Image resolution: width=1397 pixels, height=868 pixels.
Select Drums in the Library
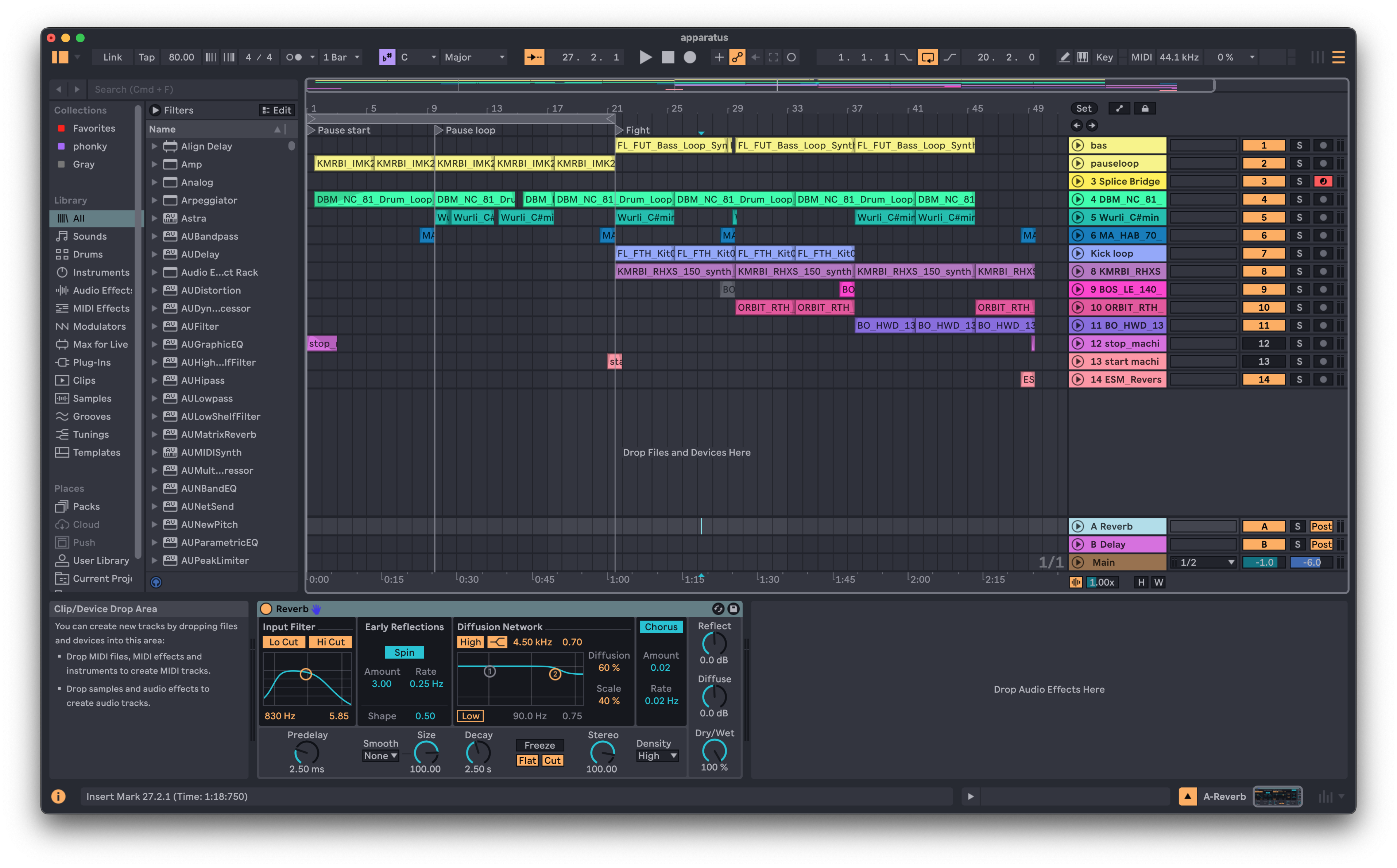pyautogui.click(x=87, y=254)
